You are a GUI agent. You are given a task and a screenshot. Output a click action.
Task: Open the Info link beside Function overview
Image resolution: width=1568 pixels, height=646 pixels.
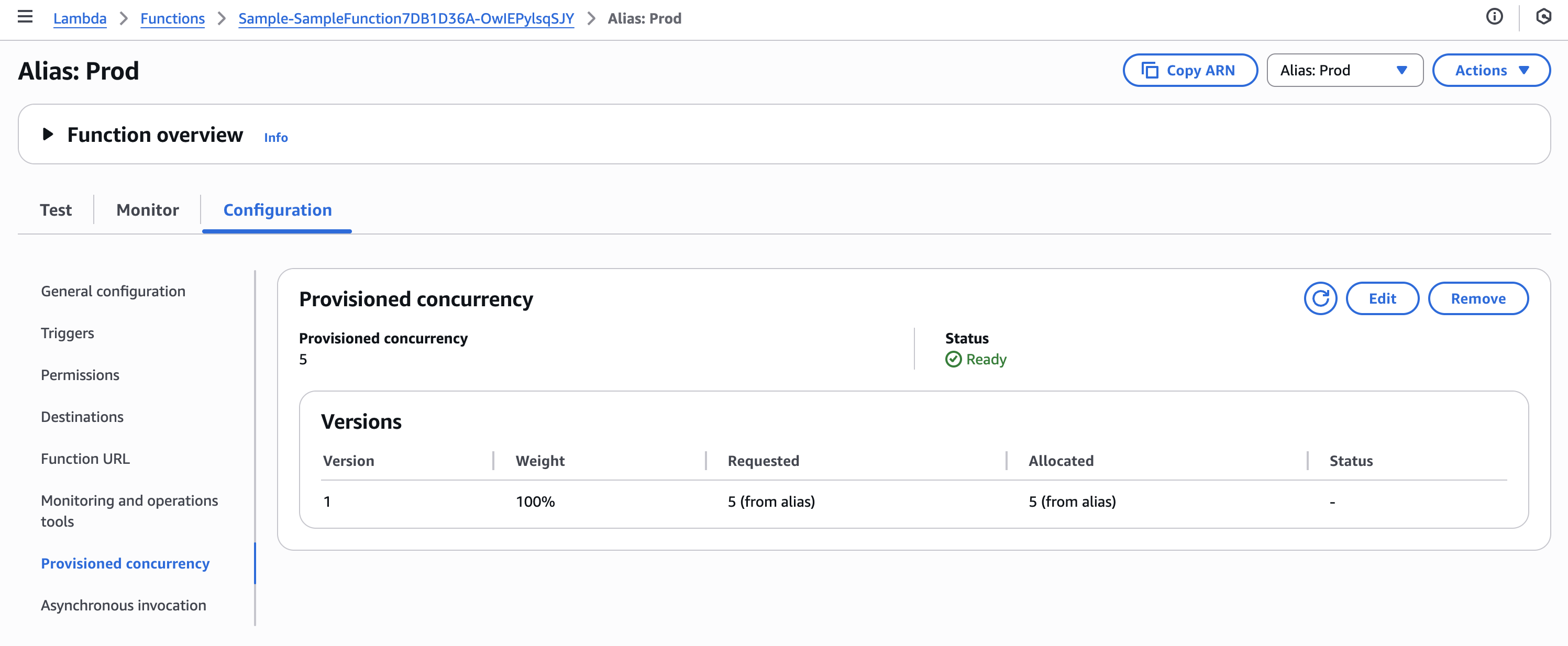point(276,138)
